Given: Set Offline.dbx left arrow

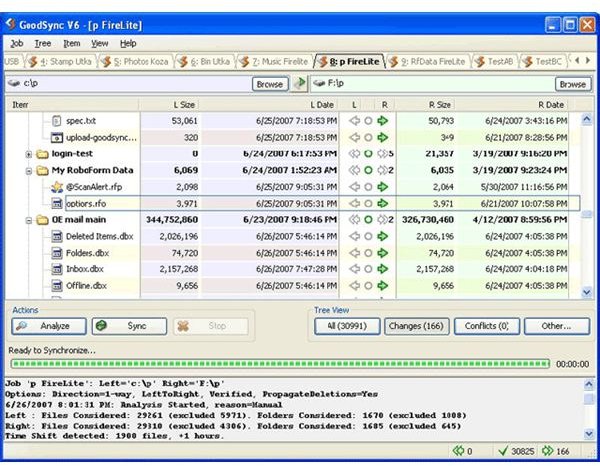Looking at the screenshot, I should [355, 285].
